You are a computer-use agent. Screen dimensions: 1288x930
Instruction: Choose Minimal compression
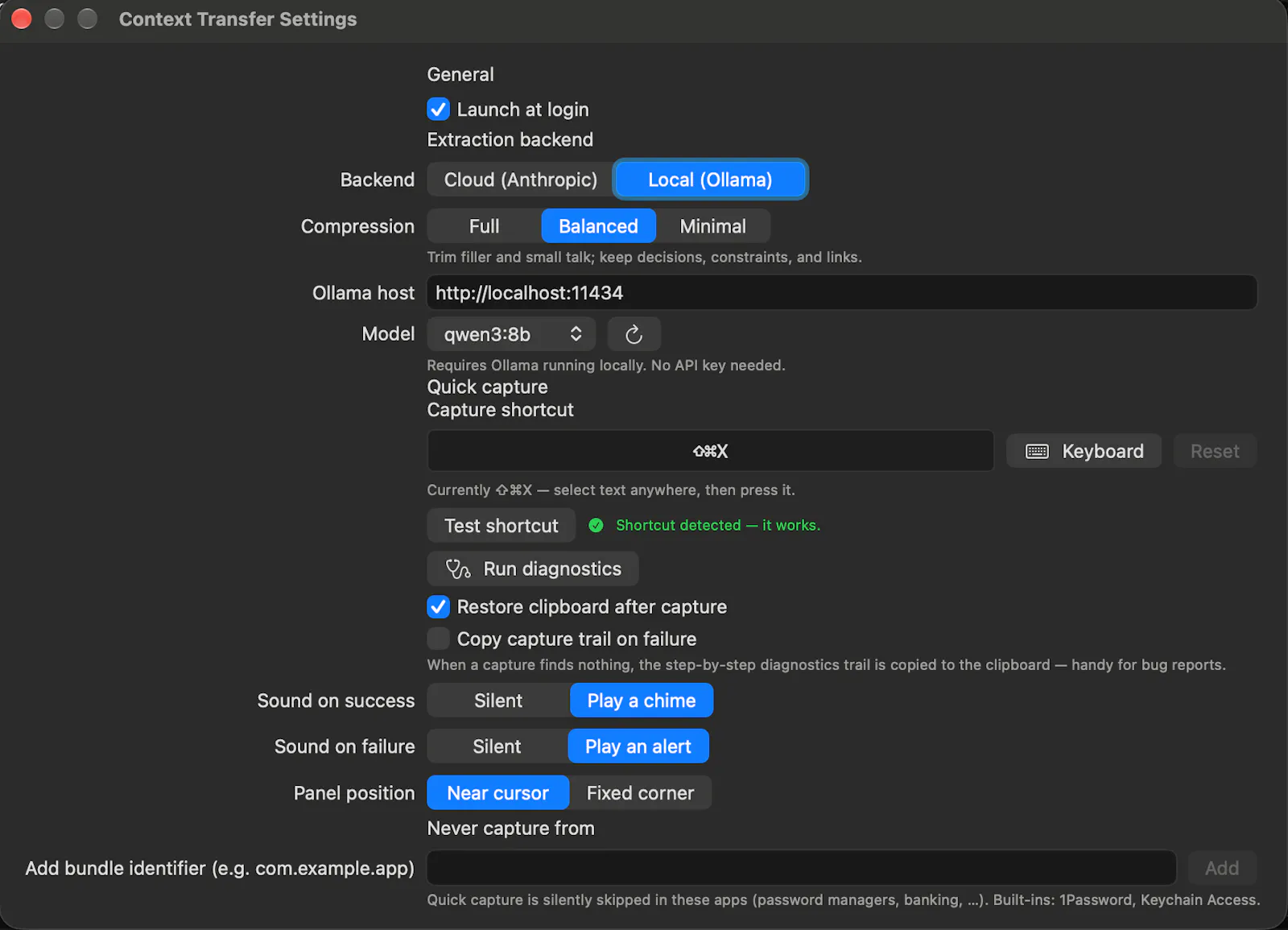coord(712,226)
